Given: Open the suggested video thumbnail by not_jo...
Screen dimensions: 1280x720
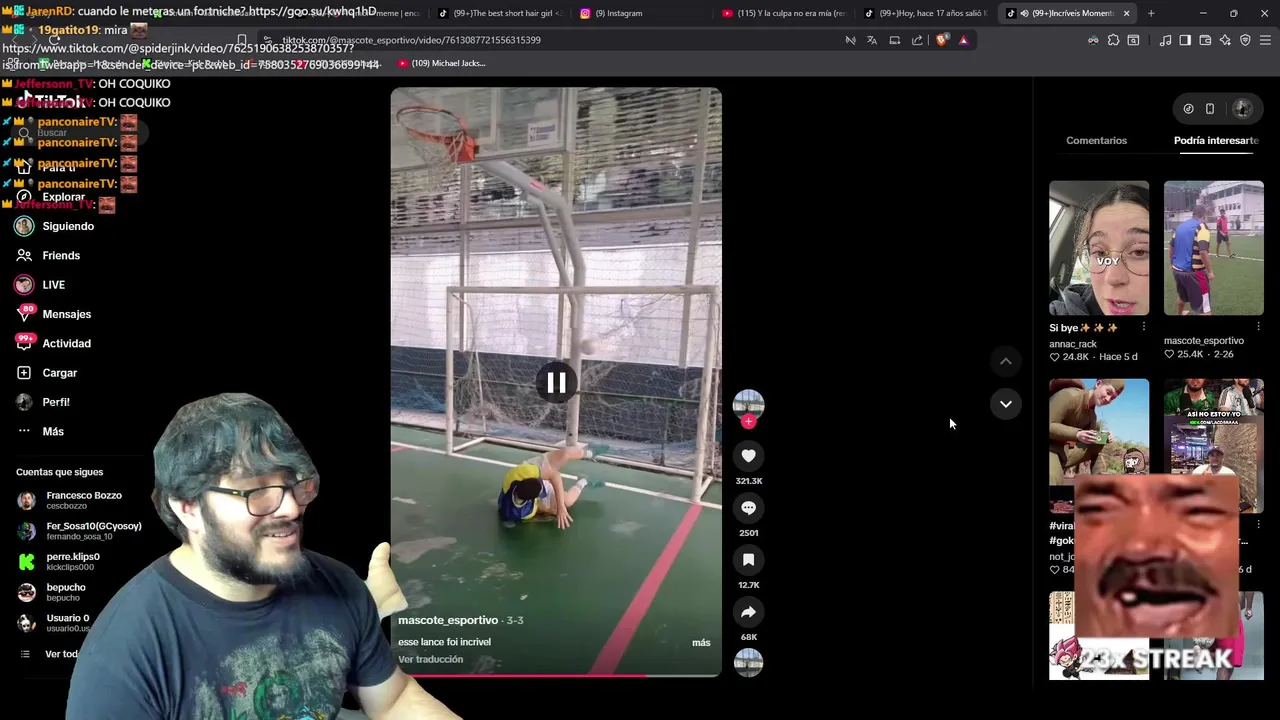Looking at the screenshot, I should 1099,445.
